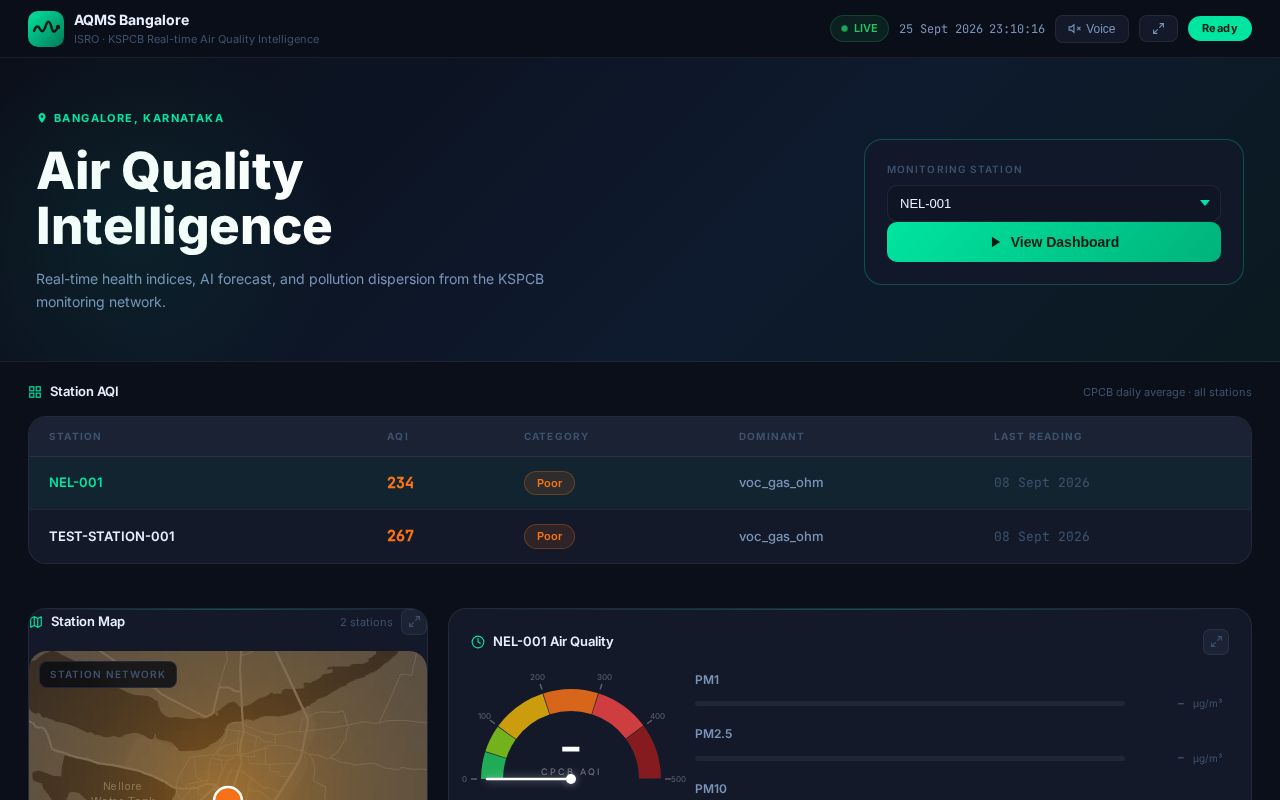
Task: Click AQI value 267
Action: pyautogui.click(x=400, y=536)
